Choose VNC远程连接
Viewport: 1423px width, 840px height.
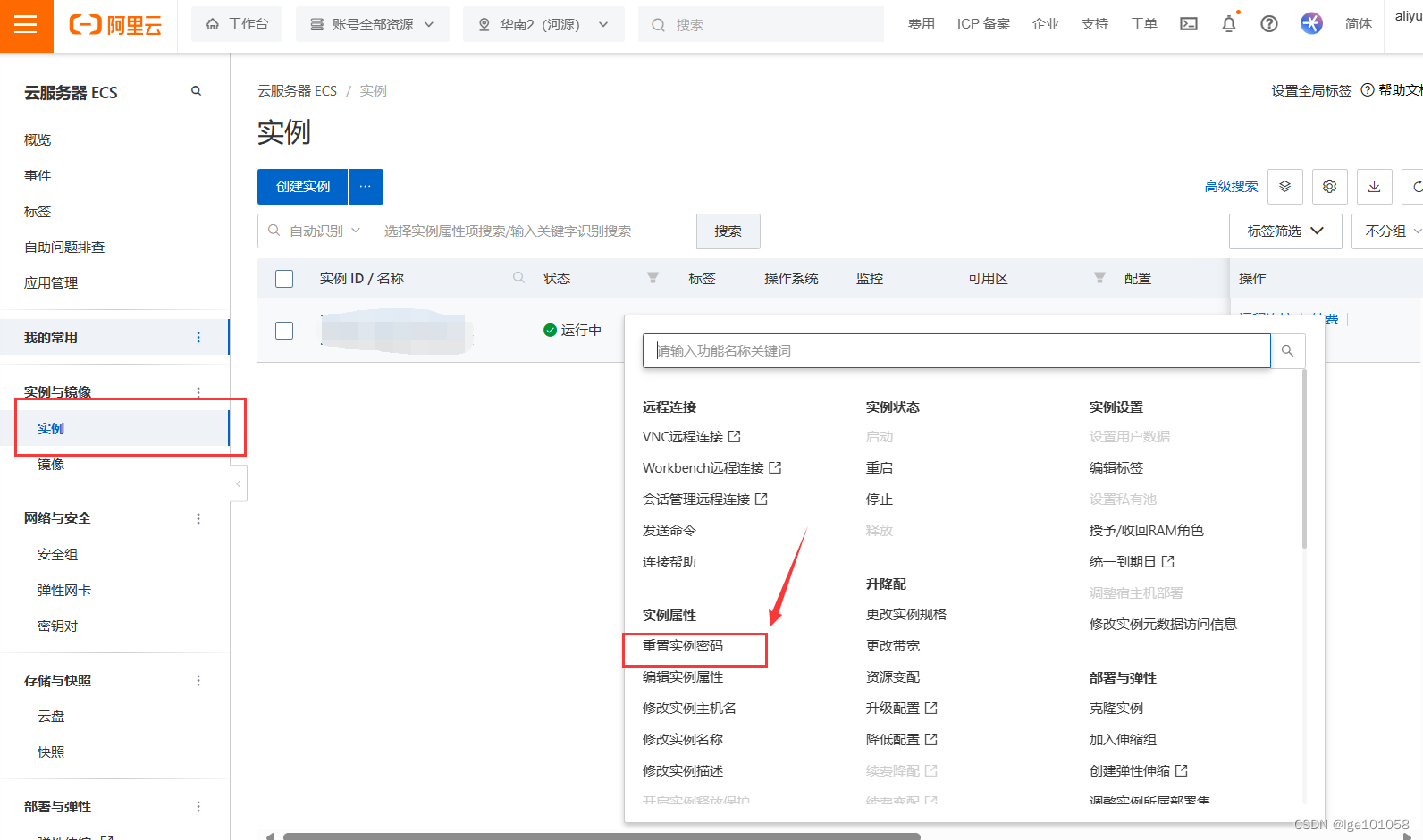point(692,437)
